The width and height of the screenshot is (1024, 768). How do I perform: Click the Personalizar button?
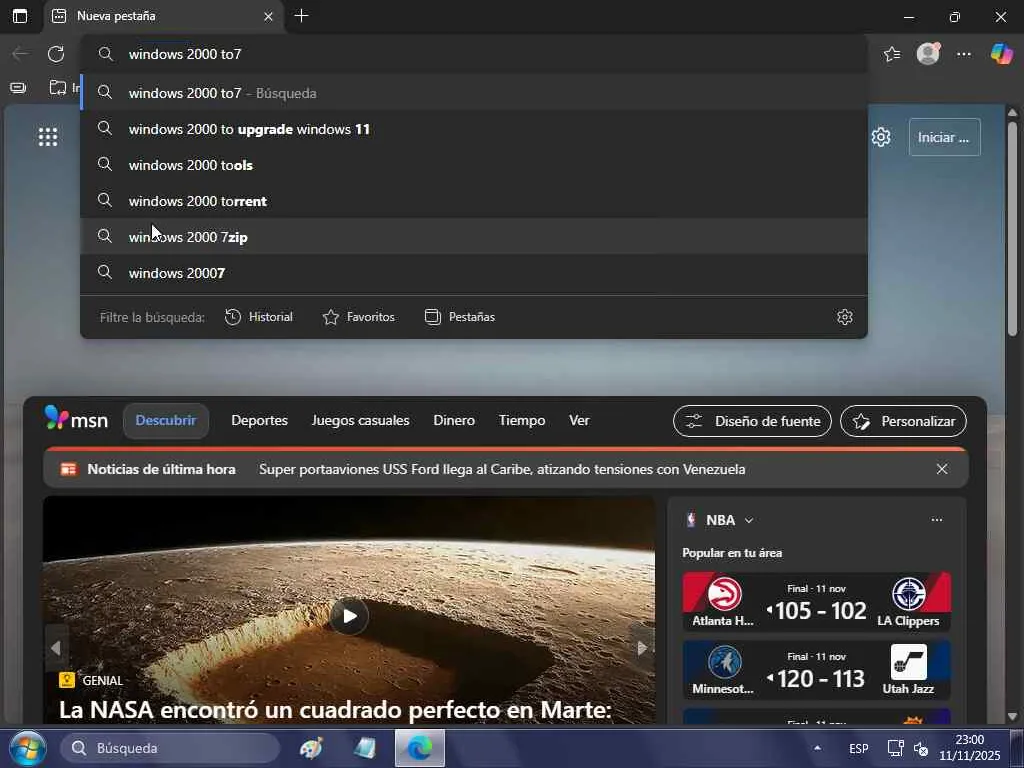point(903,421)
